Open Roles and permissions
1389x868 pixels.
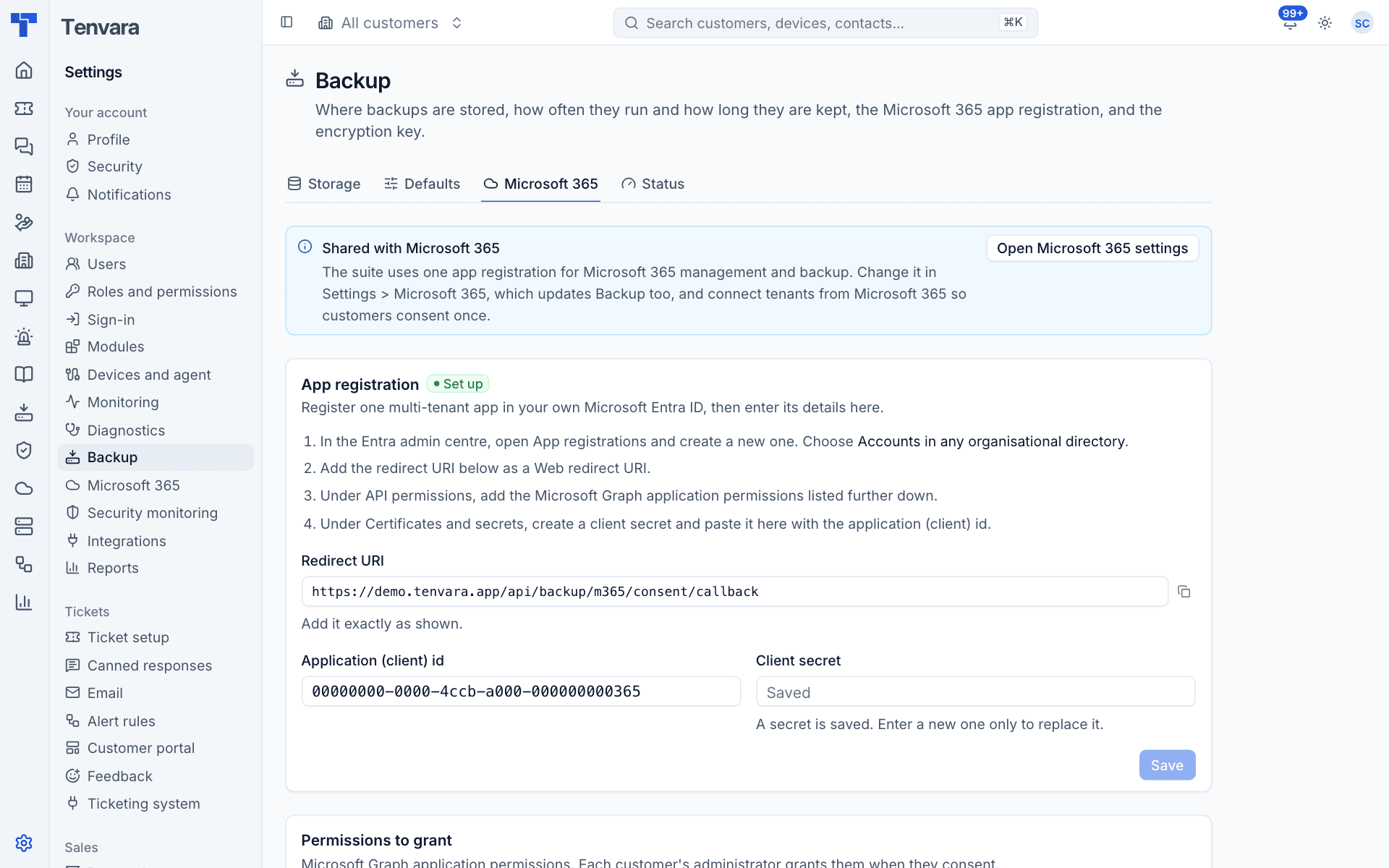coord(156,292)
